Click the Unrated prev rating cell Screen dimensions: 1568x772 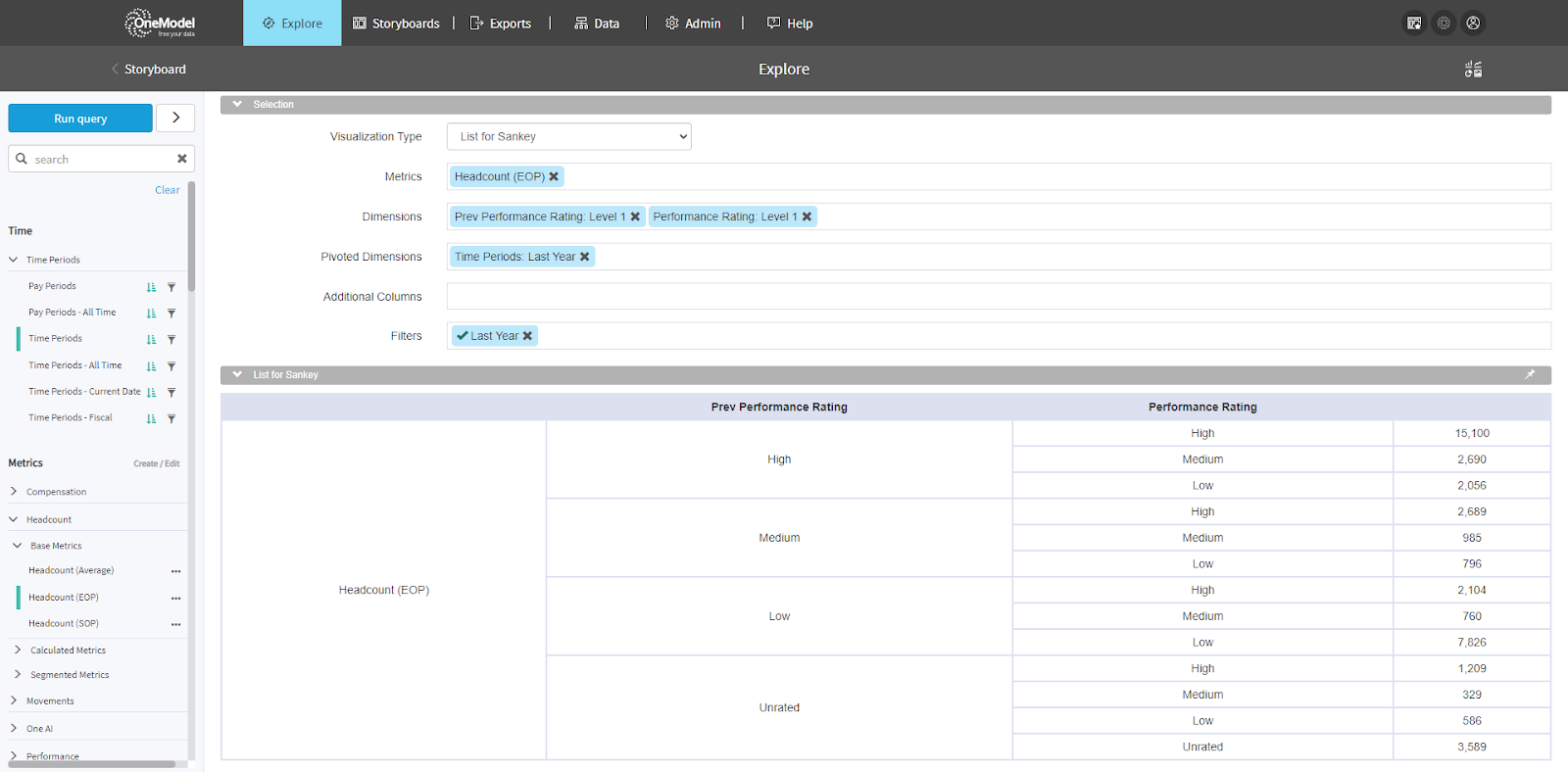tap(779, 707)
